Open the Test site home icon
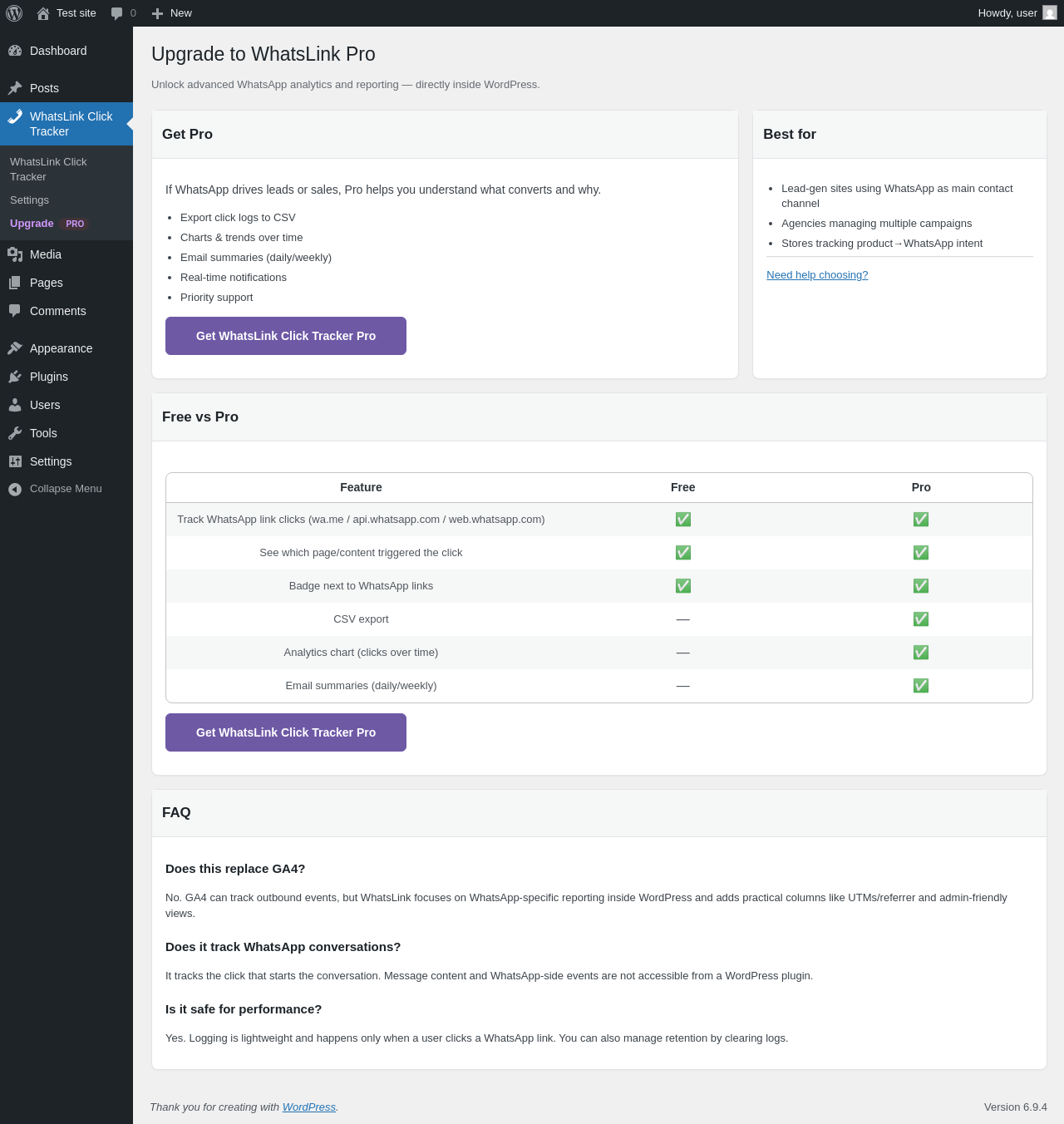The image size is (1064, 1124). coord(43,13)
